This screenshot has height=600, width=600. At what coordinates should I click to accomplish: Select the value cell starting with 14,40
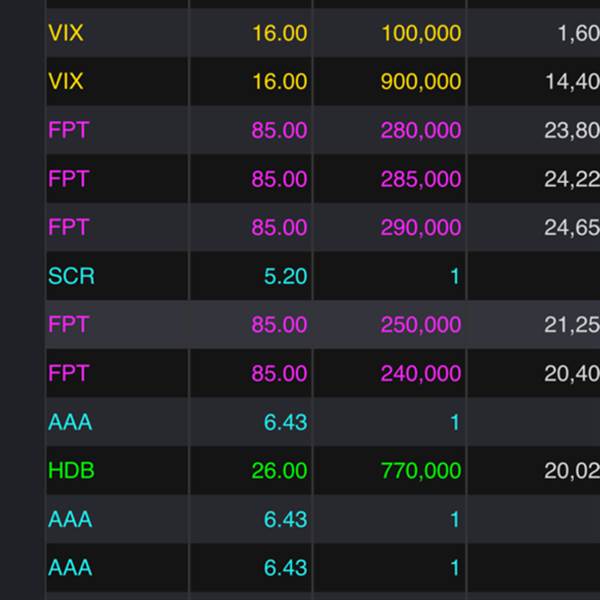[571, 82]
